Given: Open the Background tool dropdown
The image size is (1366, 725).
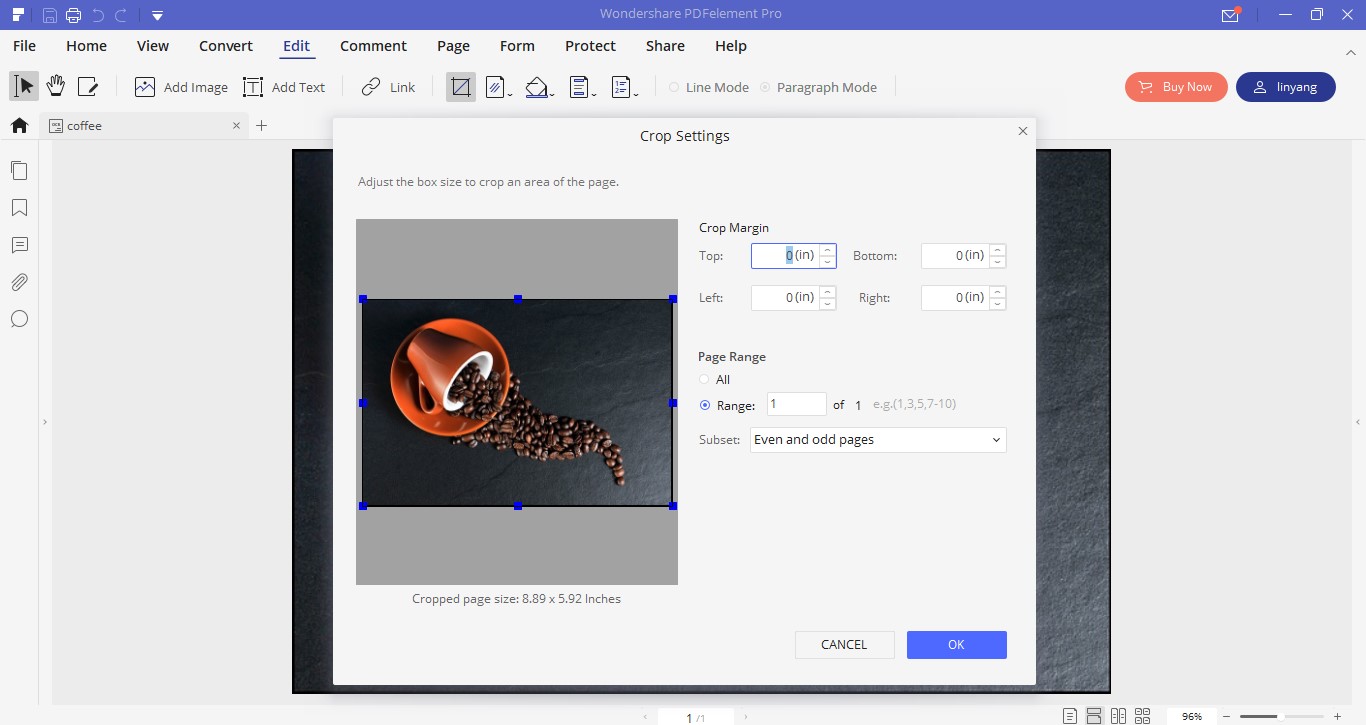Looking at the screenshot, I should tap(539, 87).
